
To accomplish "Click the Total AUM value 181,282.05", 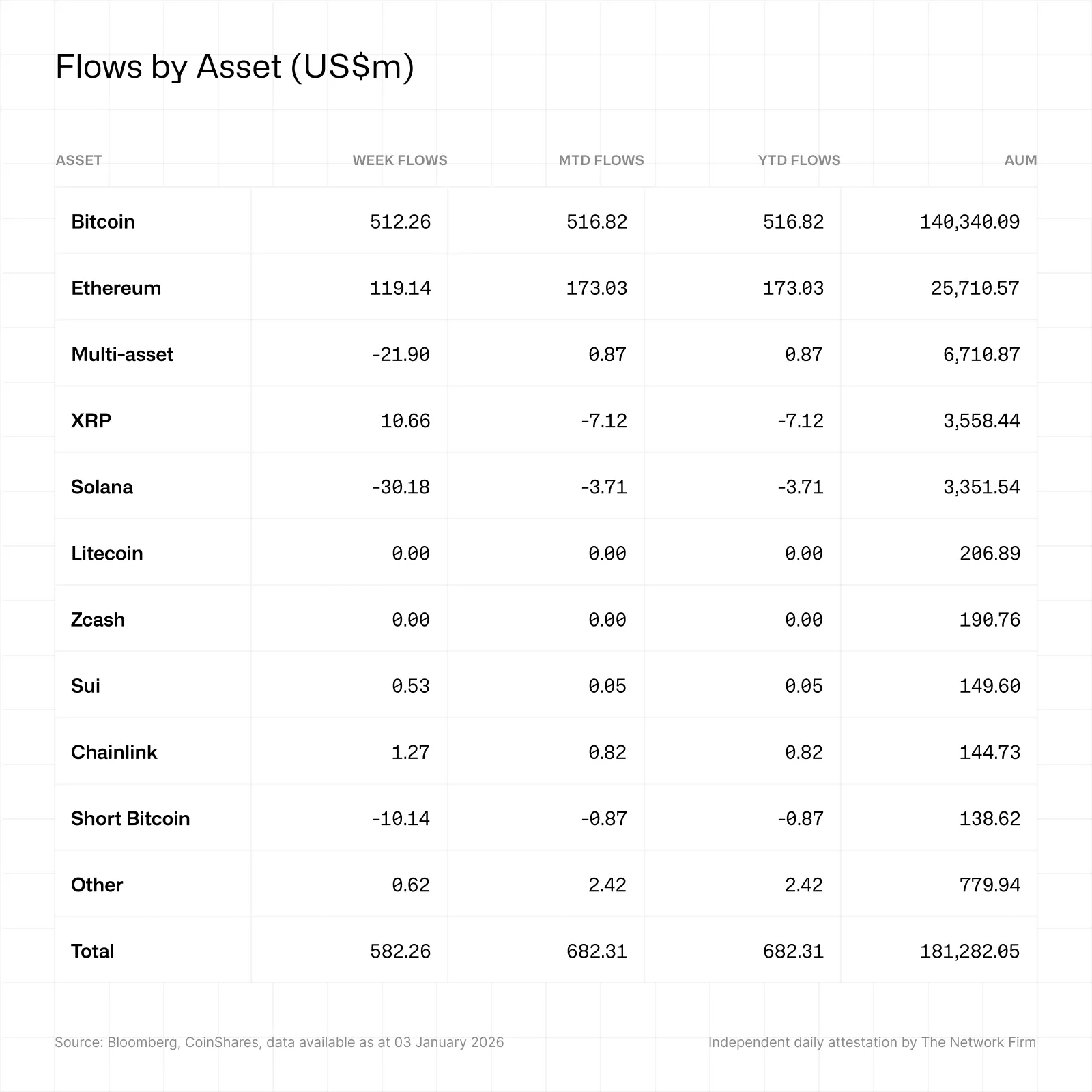I will (969, 951).
